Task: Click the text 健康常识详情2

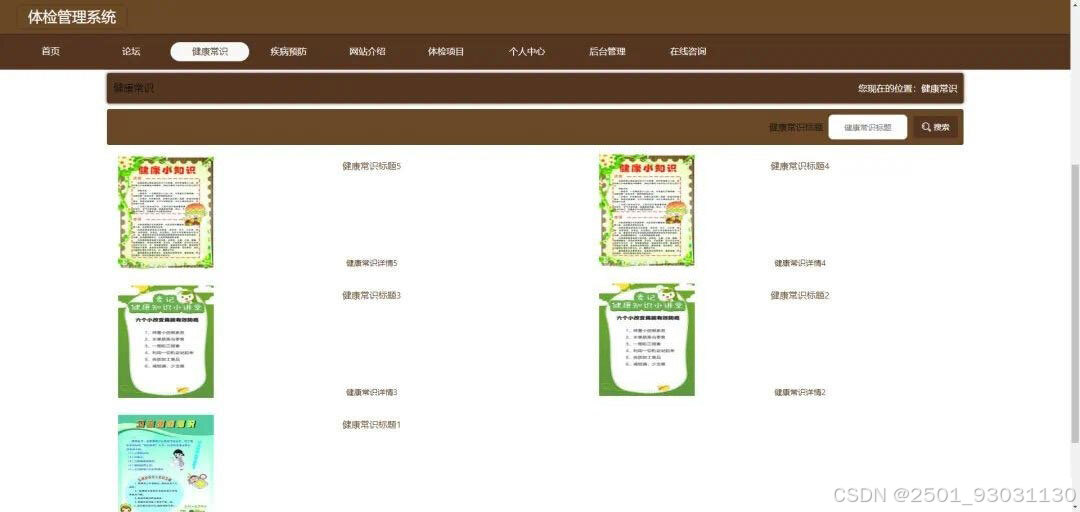Action: [800, 392]
